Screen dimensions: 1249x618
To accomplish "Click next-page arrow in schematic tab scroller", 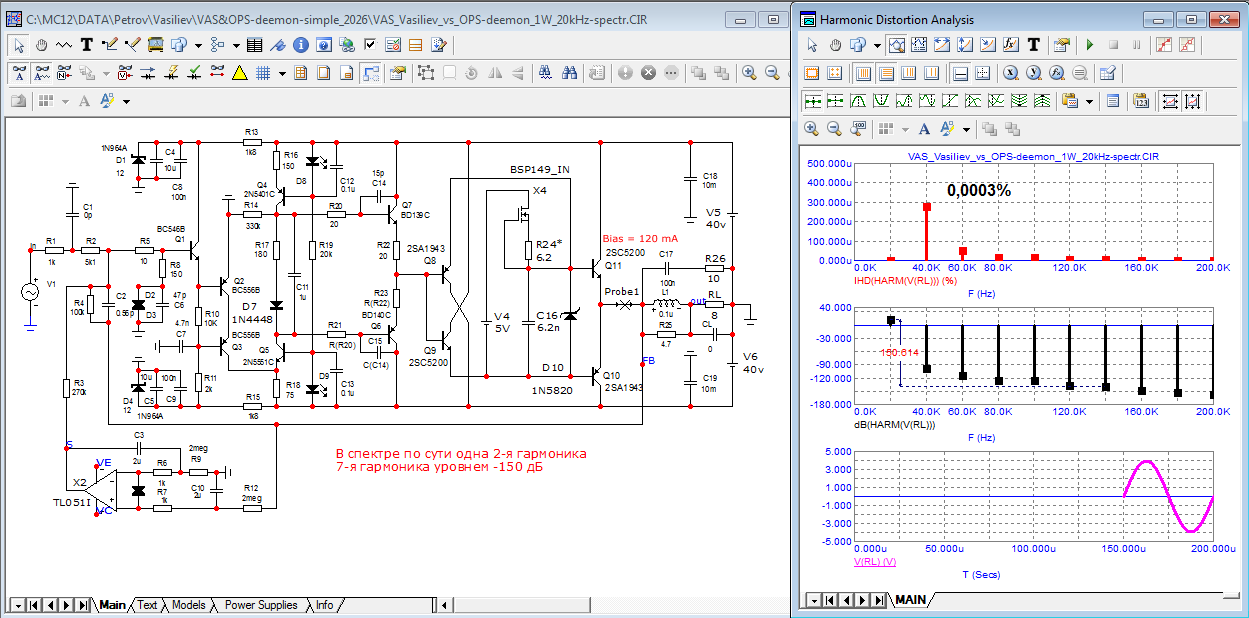I will click(x=67, y=605).
